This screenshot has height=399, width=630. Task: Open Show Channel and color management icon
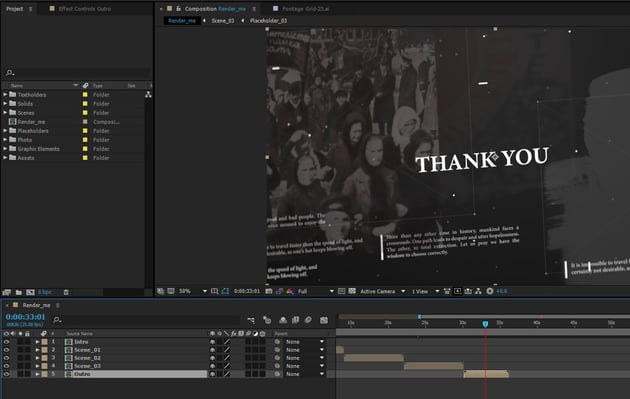[290, 291]
